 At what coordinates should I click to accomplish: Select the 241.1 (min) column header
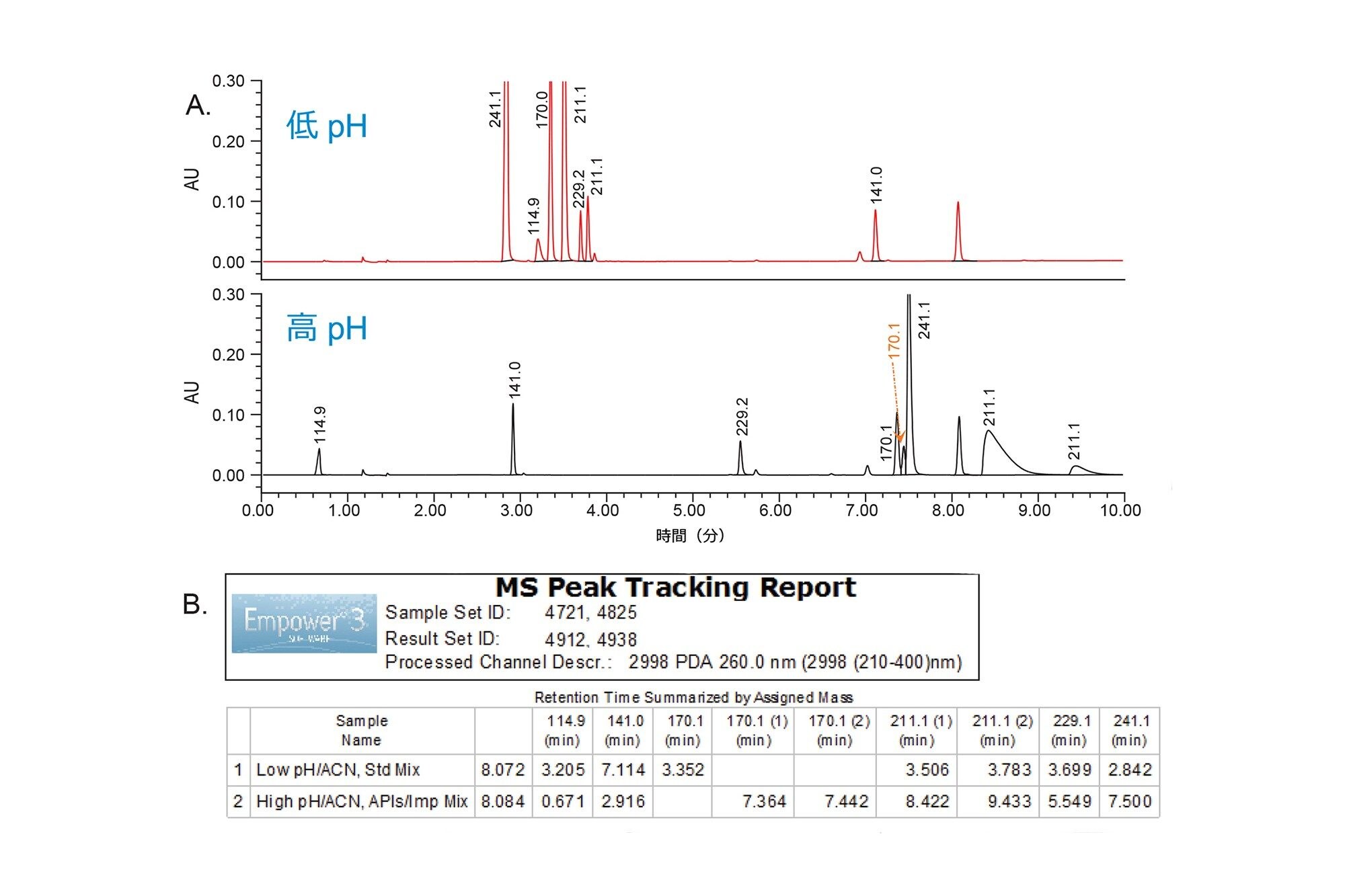(1130, 730)
